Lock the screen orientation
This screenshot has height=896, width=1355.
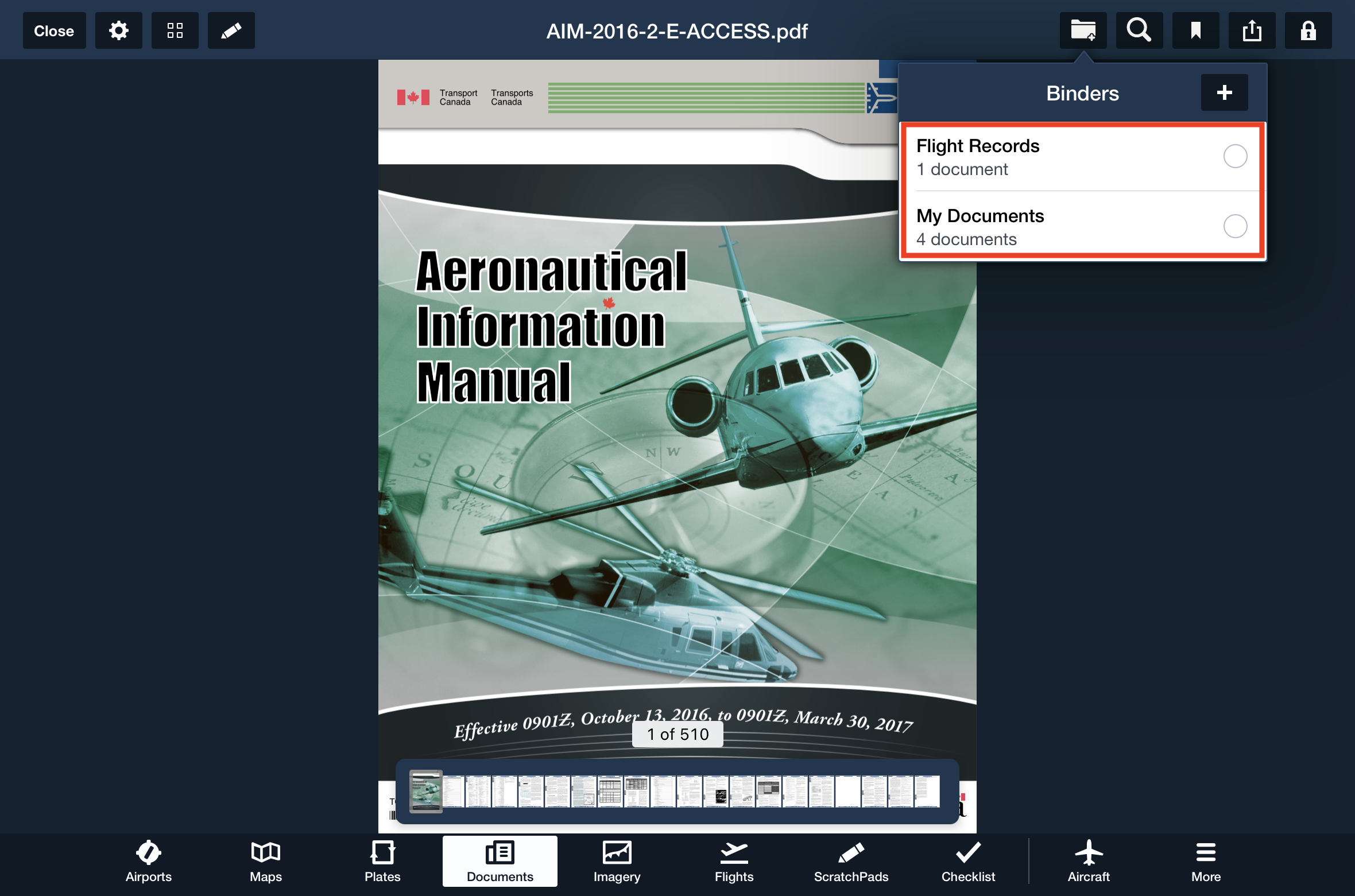[1307, 30]
